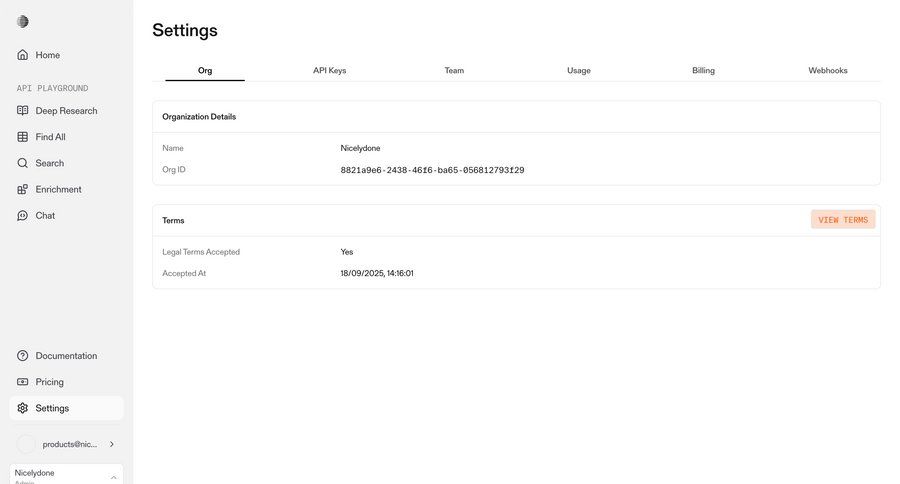Screen dimensions: 900x484
Task: Click the Chat bubble icon
Action: (x=23, y=215)
